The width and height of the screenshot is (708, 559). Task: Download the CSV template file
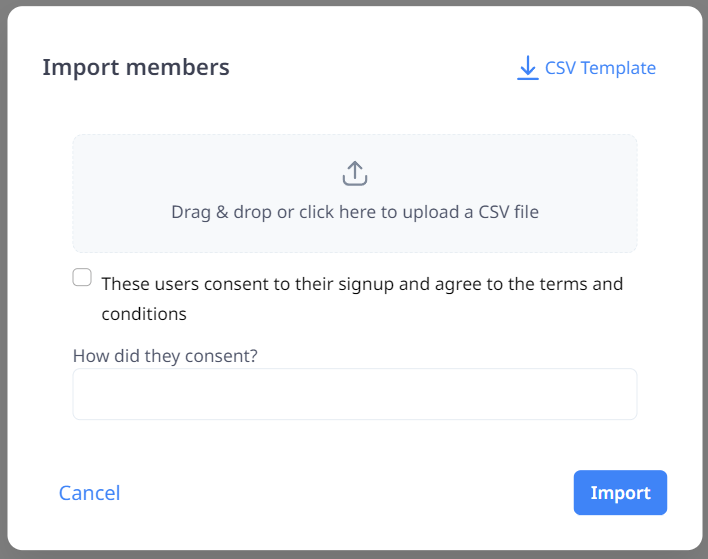pyautogui.click(x=586, y=68)
